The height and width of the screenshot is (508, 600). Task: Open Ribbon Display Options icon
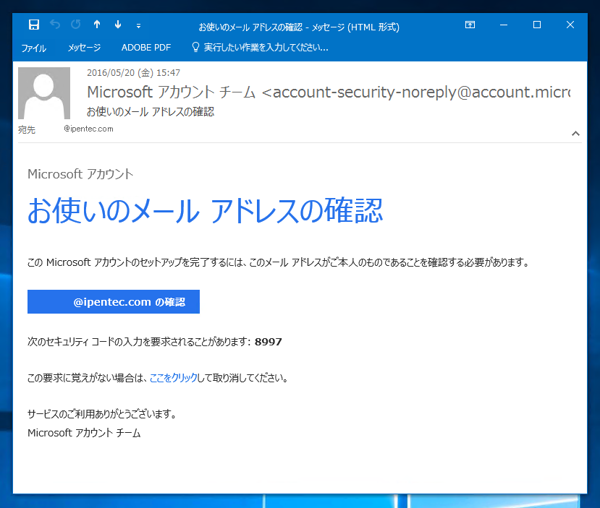coord(470,25)
